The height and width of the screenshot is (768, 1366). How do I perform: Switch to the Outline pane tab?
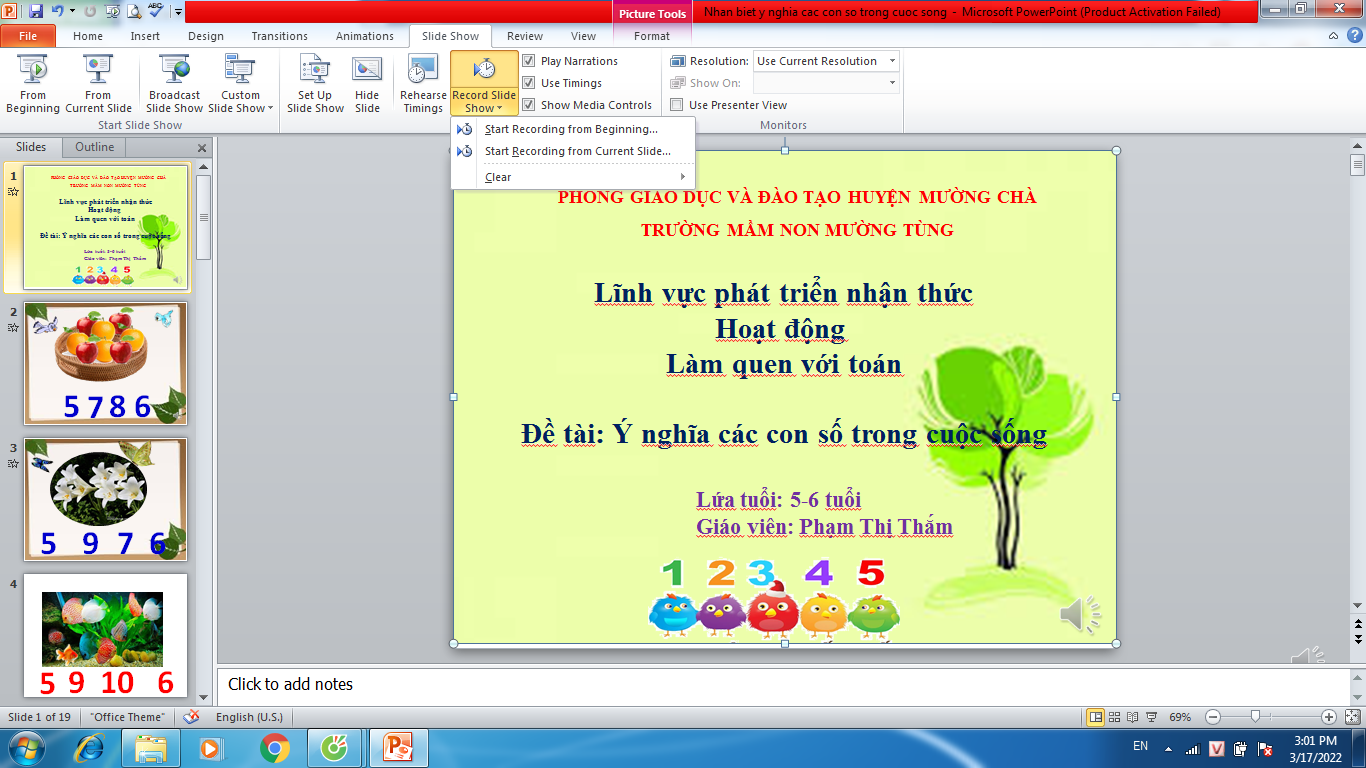95,147
